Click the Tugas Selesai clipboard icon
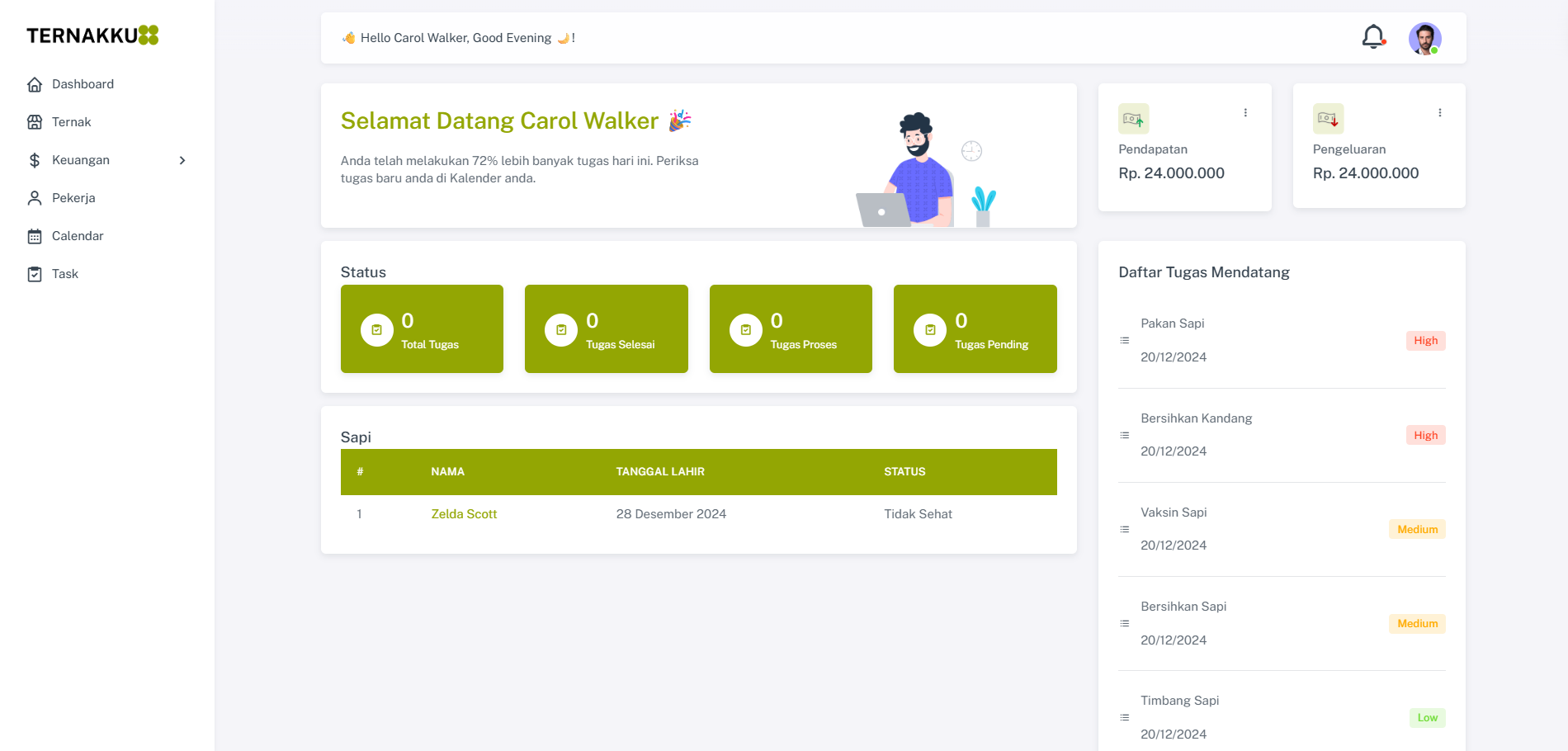The width and height of the screenshot is (1568, 751). click(561, 330)
